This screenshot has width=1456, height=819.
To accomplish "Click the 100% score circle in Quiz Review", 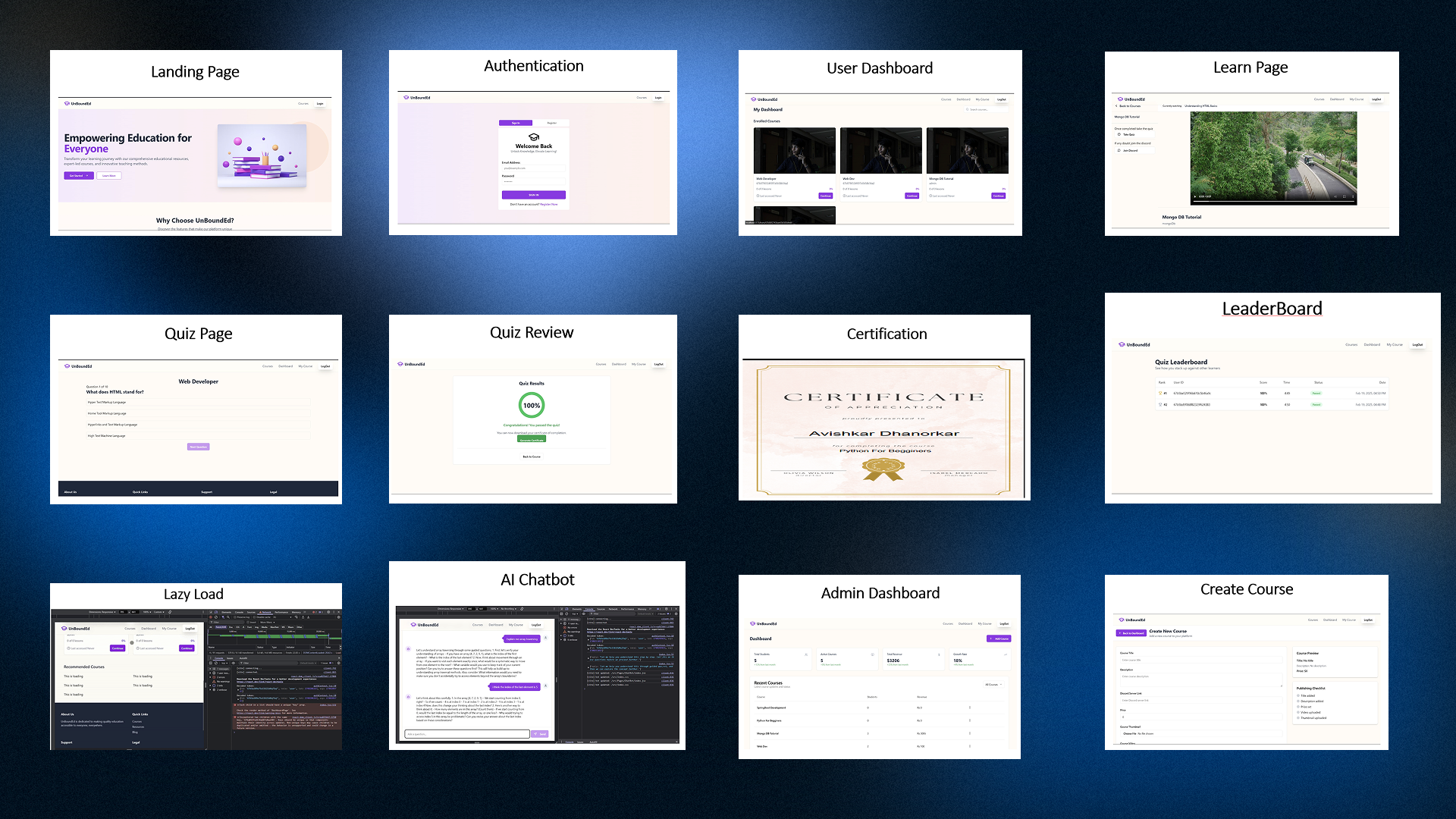I will pyautogui.click(x=532, y=405).
